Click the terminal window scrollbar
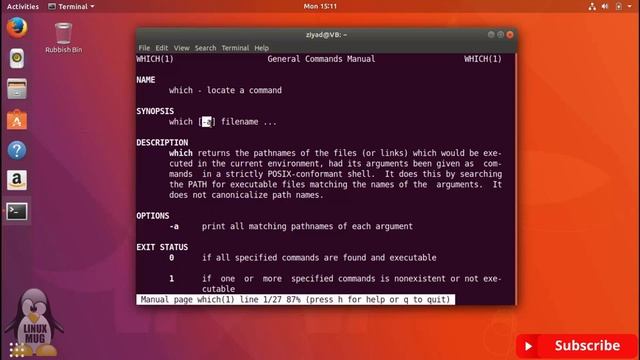 click(x=515, y=179)
